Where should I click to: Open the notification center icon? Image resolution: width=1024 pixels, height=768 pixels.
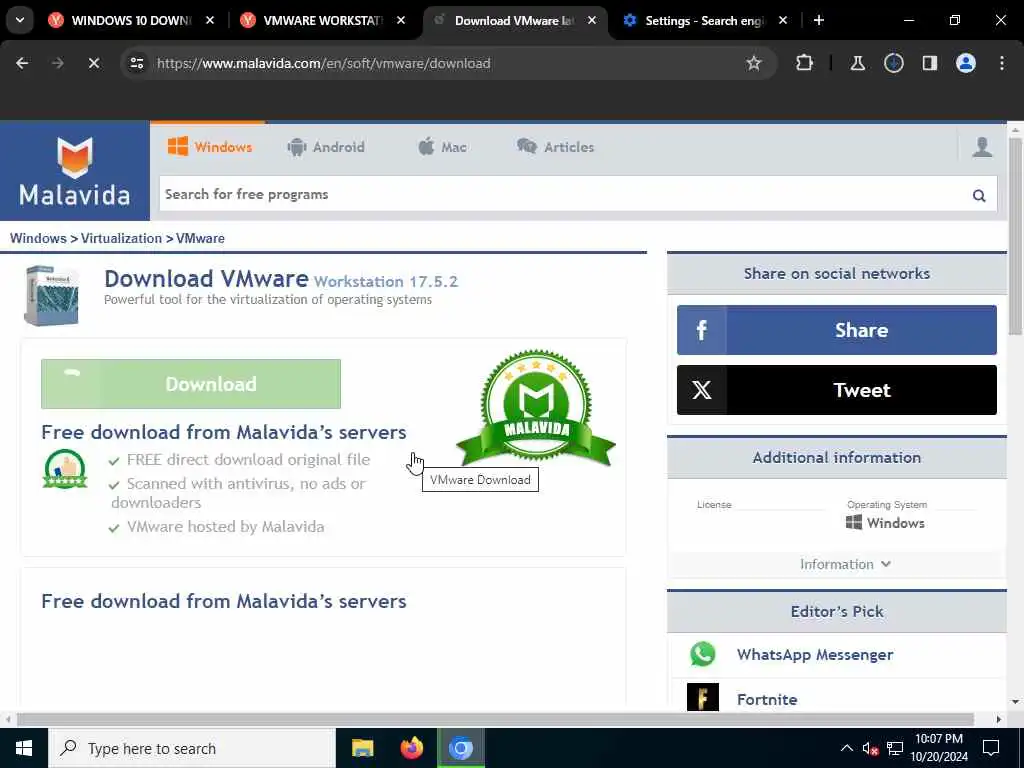point(991,748)
